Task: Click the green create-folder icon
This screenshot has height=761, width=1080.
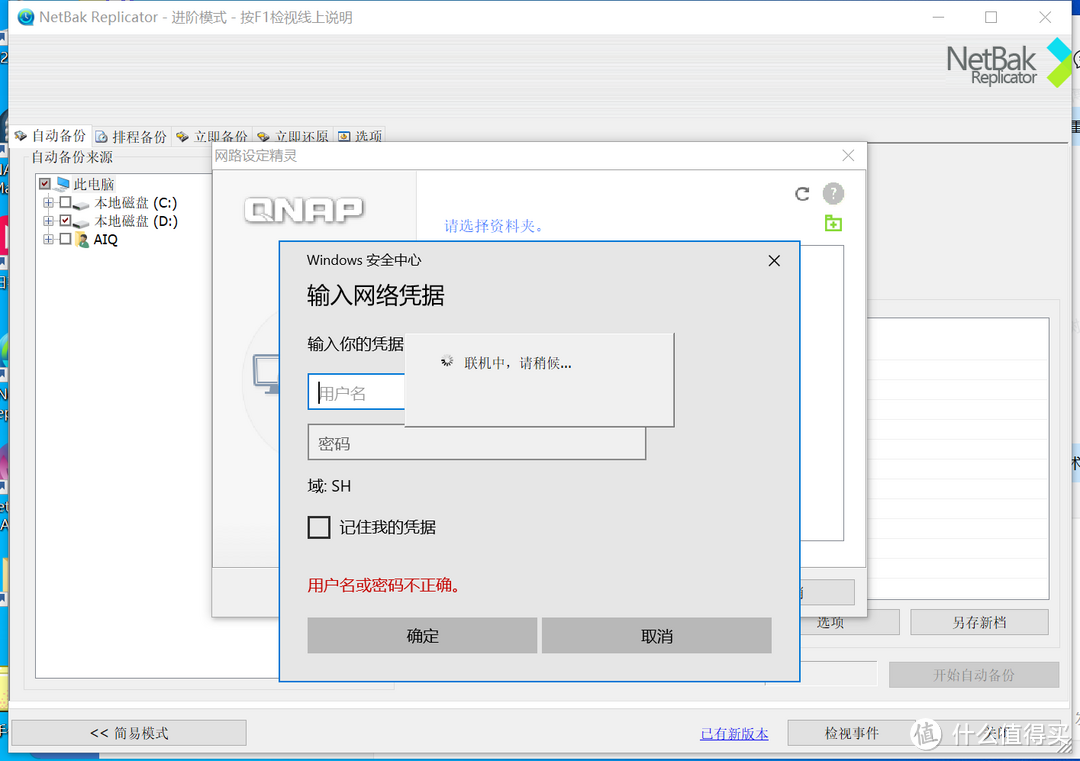Action: coord(833,223)
